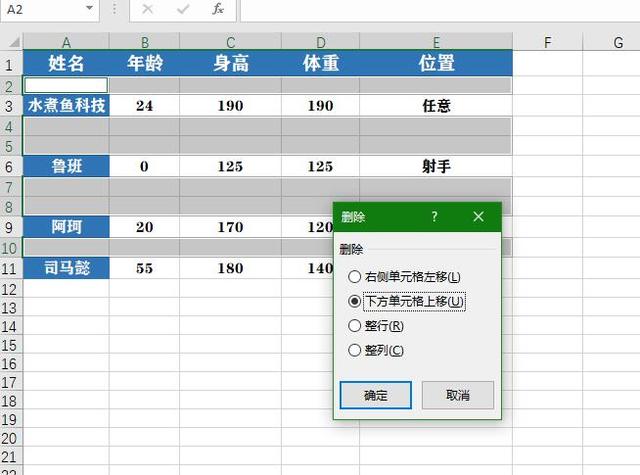Click the formula bar cancel X icon

click(x=147, y=9)
